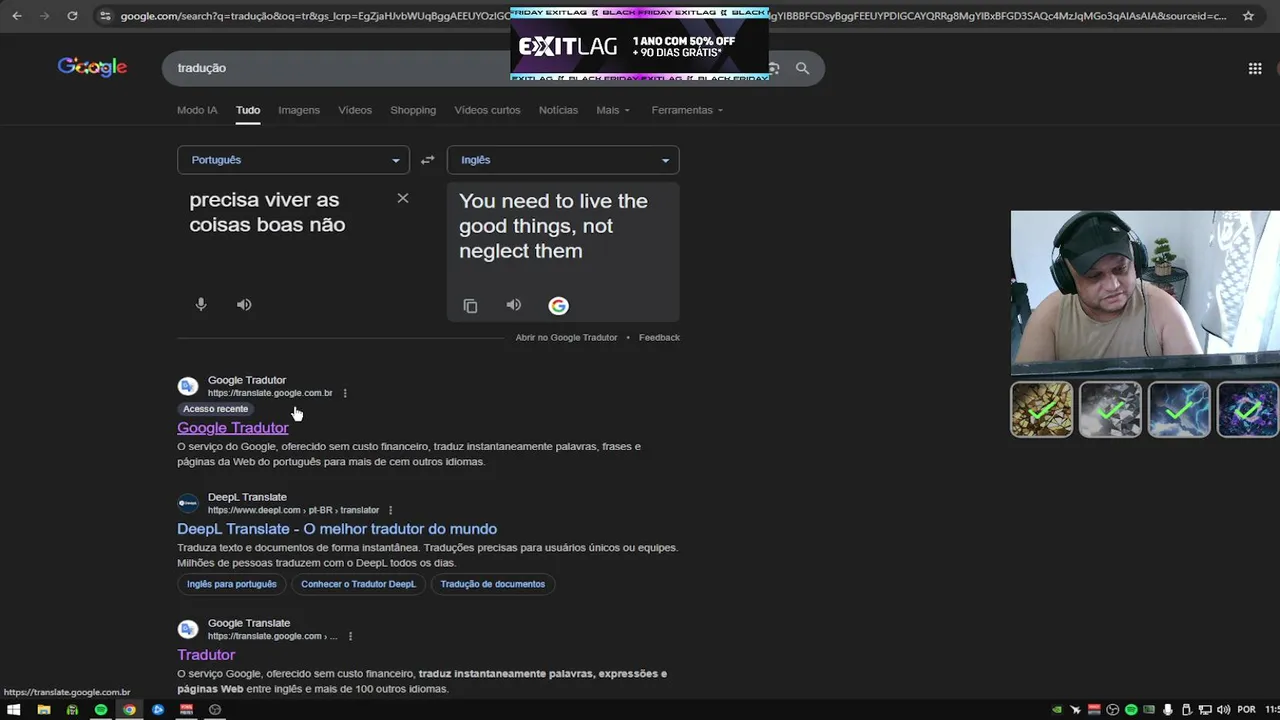Screen dimensions: 1280x720
Task: Listen to the Portuguese source text
Action: tap(244, 305)
